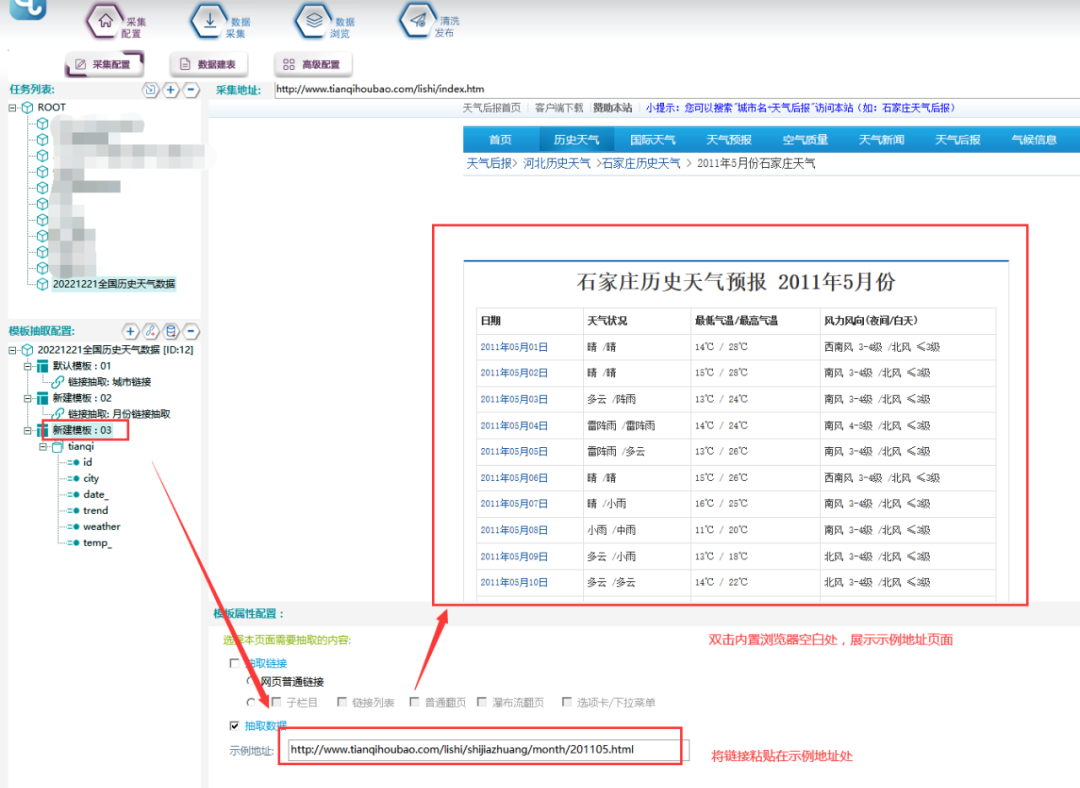Click the link icon beside 模板抽取配置
This screenshot has height=788, width=1080.
pos(150,331)
